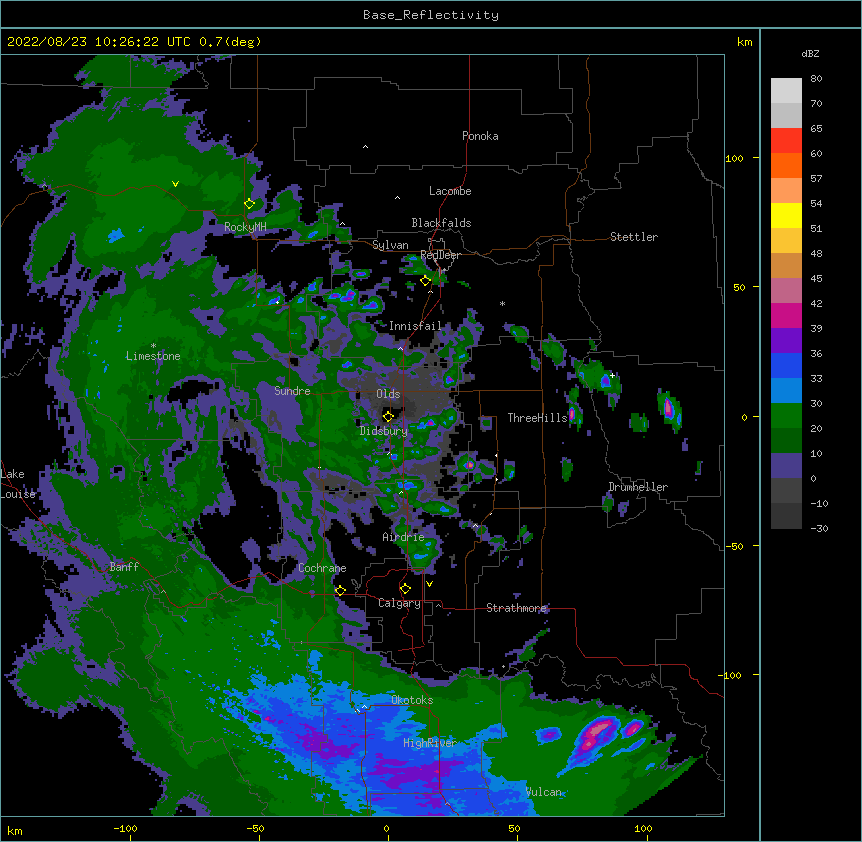862x842 pixels.
Task: Click the Stettler label
Action: pyautogui.click(x=634, y=237)
